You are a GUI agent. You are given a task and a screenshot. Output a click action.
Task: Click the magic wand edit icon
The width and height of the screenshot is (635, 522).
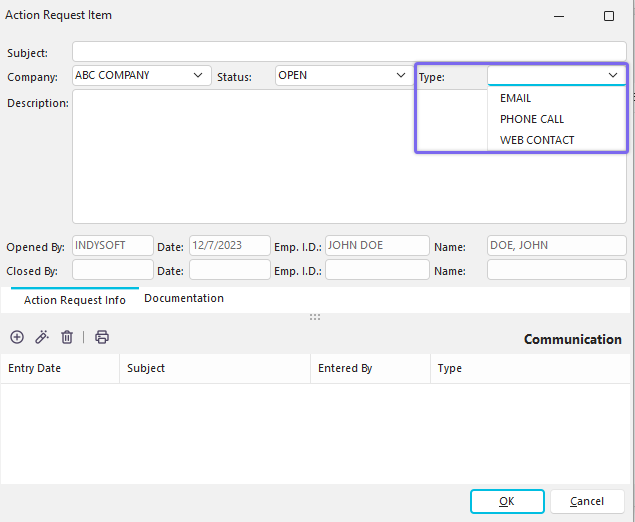pyautogui.click(x=42, y=338)
